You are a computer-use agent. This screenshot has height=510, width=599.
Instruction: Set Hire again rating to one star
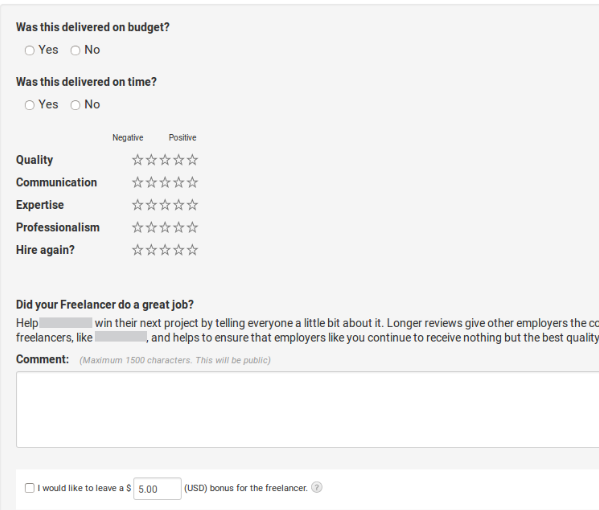click(138, 250)
